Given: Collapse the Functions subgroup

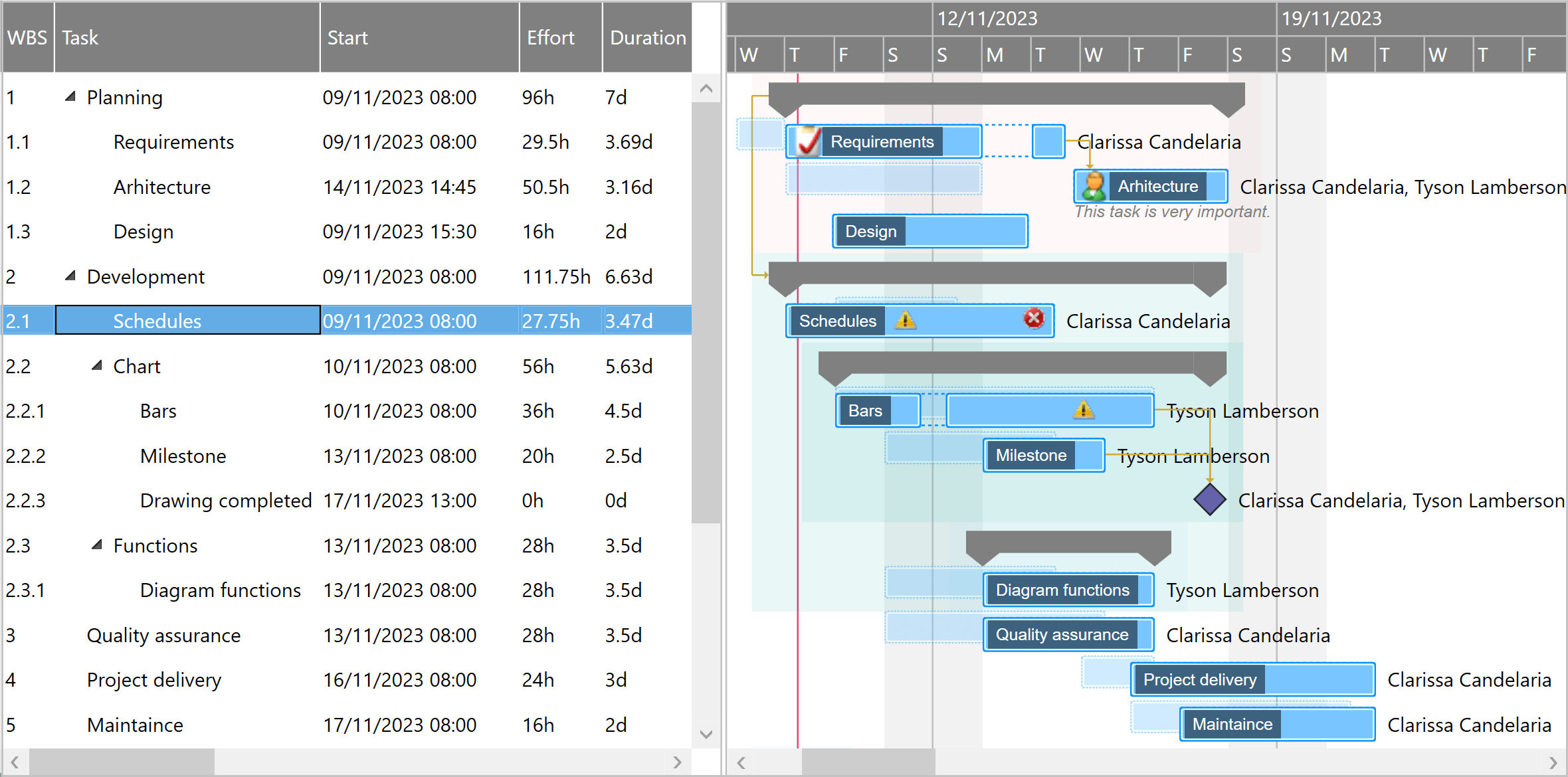Looking at the screenshot, I should 97,544.
